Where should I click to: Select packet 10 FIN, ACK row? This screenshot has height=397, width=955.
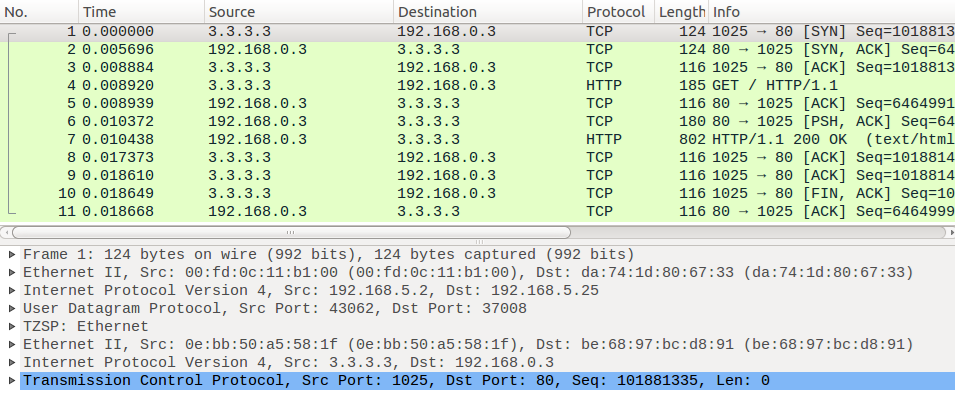pos(478,194)
